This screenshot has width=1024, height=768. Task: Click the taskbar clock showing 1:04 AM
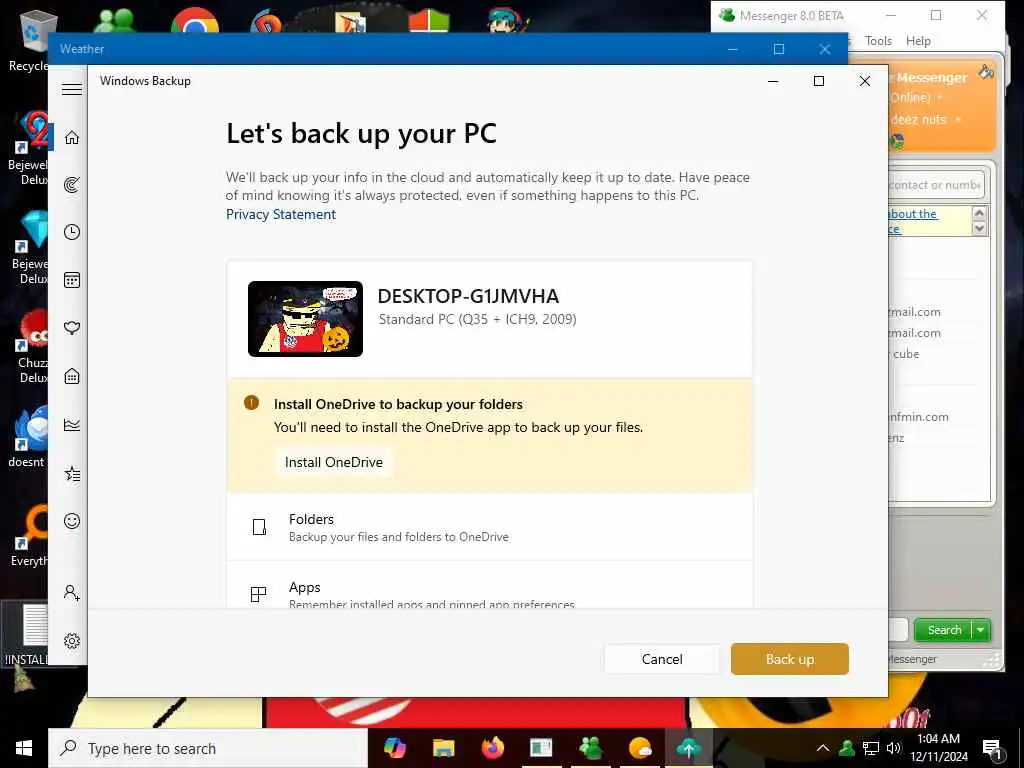click(x=938, y=748)
